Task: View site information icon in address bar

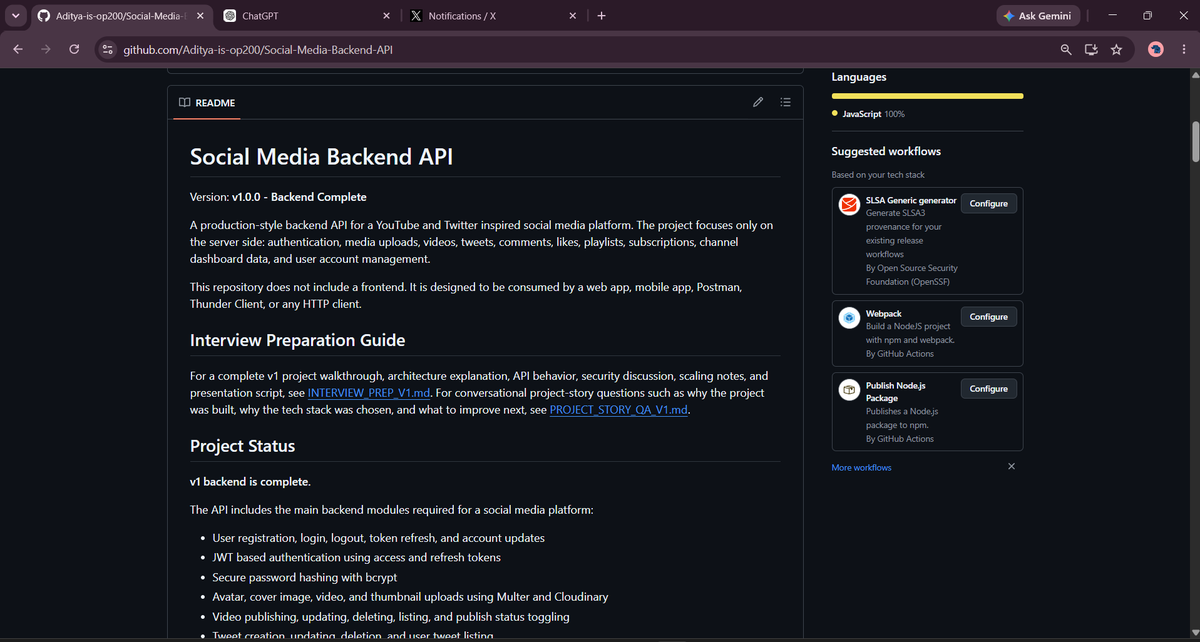Action: (x=108, y=49)
